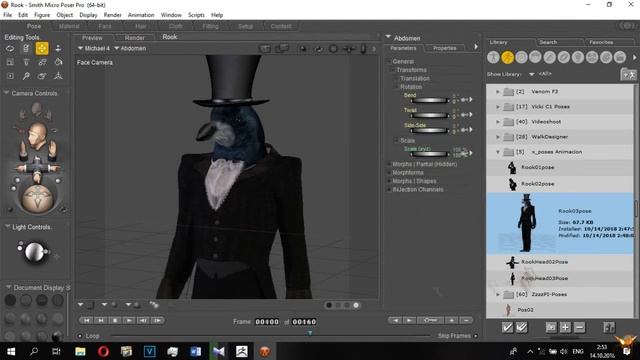Open the Faces library category icon
Screen dimensions: 640x360
(x=521, y=58)
